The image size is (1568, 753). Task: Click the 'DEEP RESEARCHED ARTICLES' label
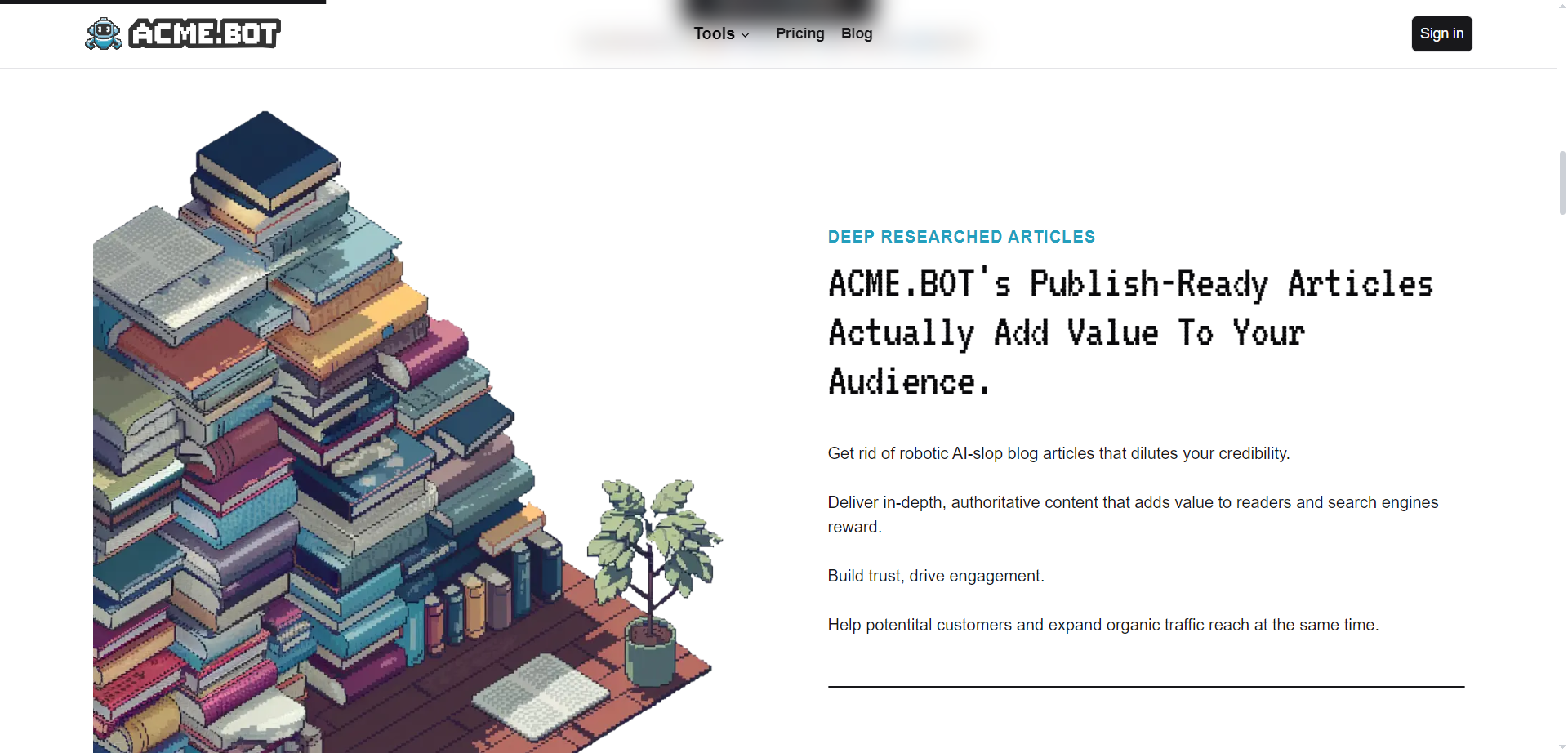click(961, 237)
